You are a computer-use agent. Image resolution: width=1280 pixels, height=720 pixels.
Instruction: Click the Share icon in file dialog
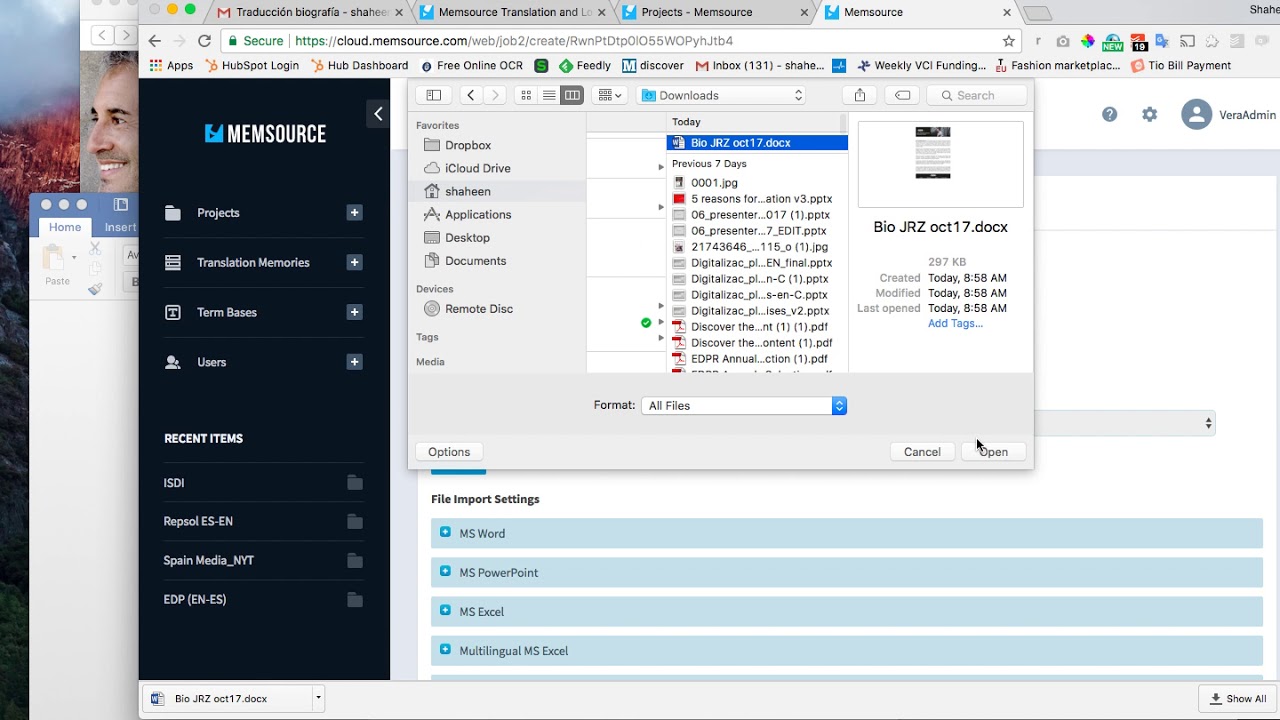click(860, 95)
